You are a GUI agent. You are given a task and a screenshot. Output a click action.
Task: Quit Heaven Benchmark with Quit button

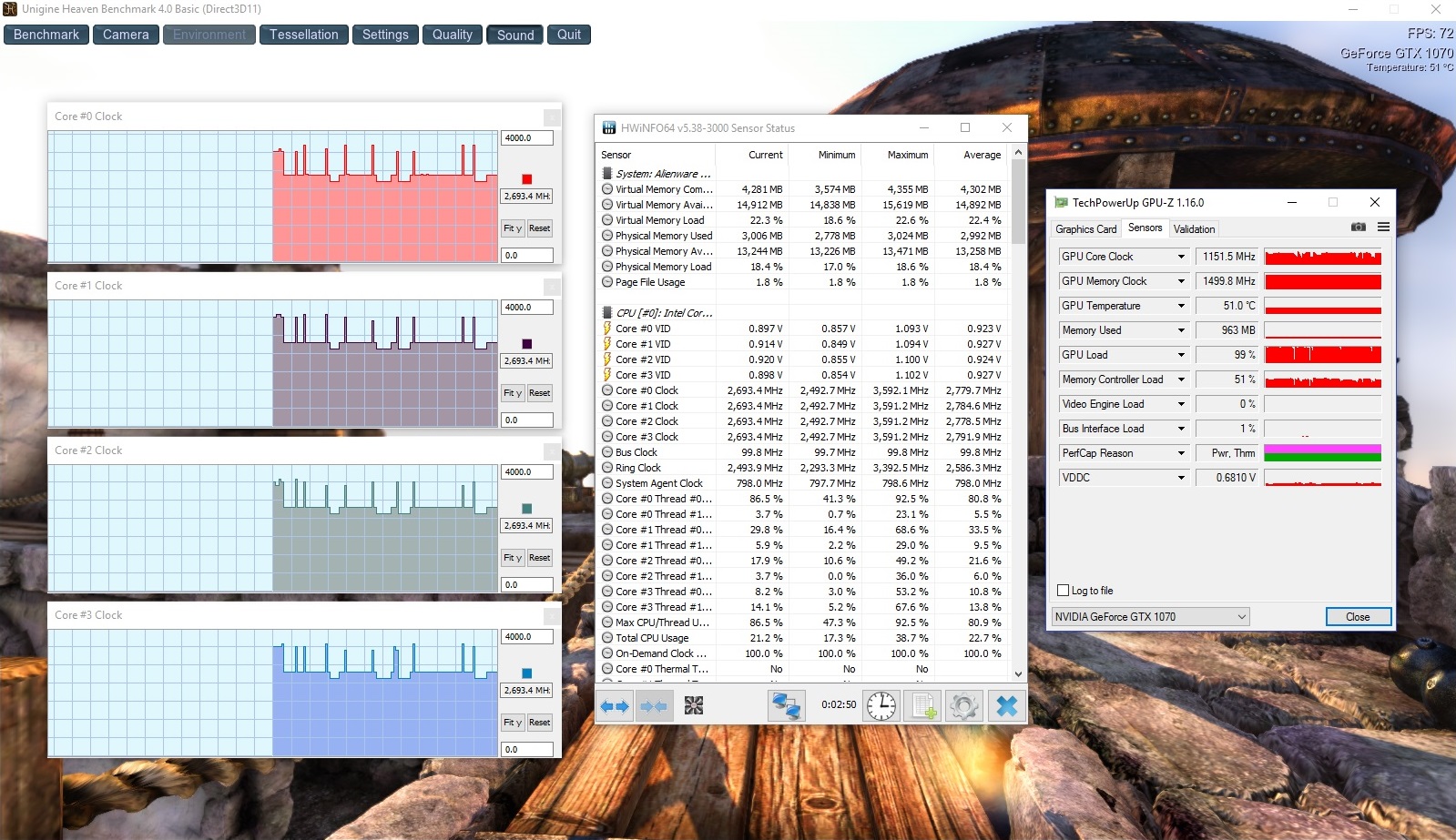(x=569, y=35)
